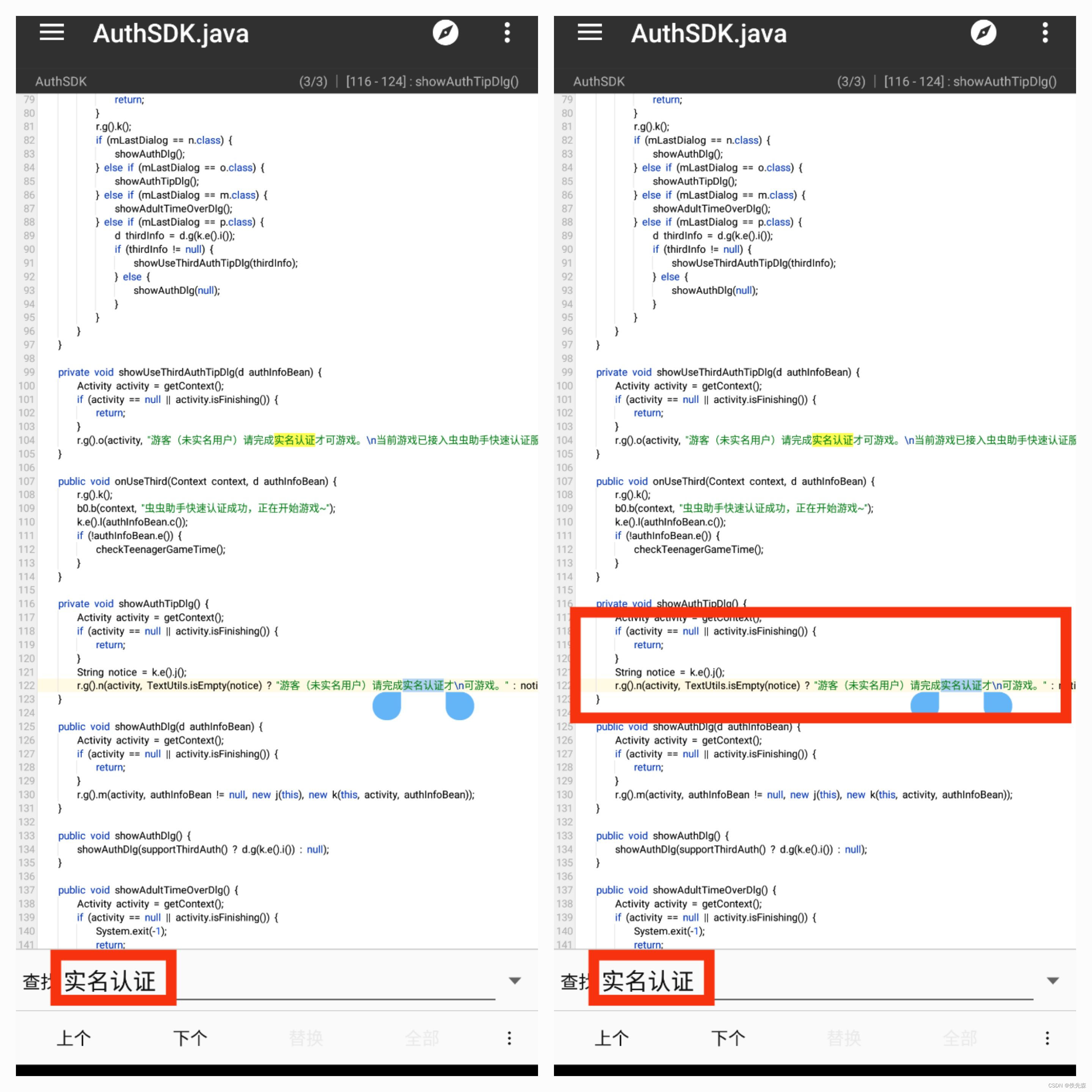Tap the 替换 replace button in left panel

[306, 1038]
